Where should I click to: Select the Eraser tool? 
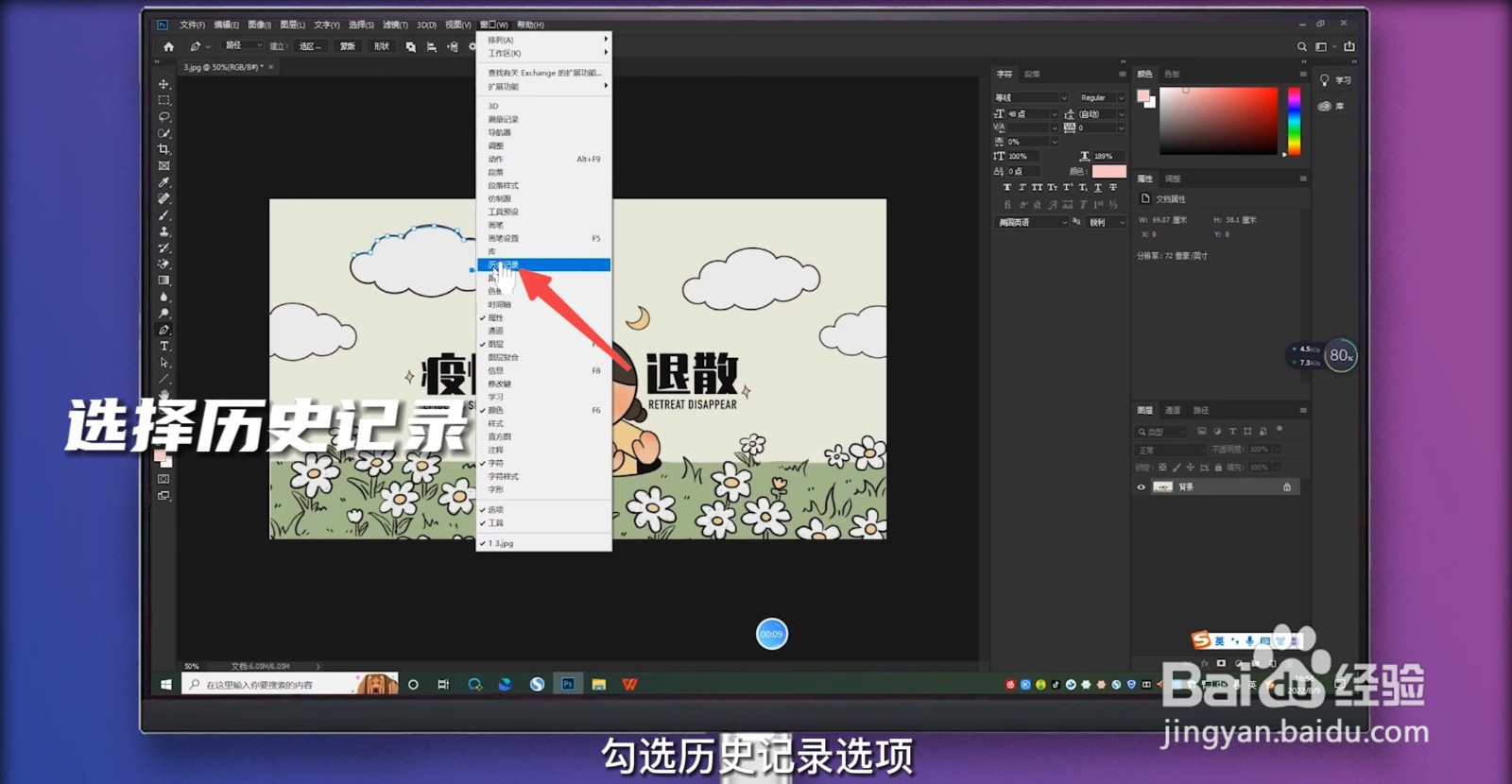pyautogui.click(x=163, y=264)
